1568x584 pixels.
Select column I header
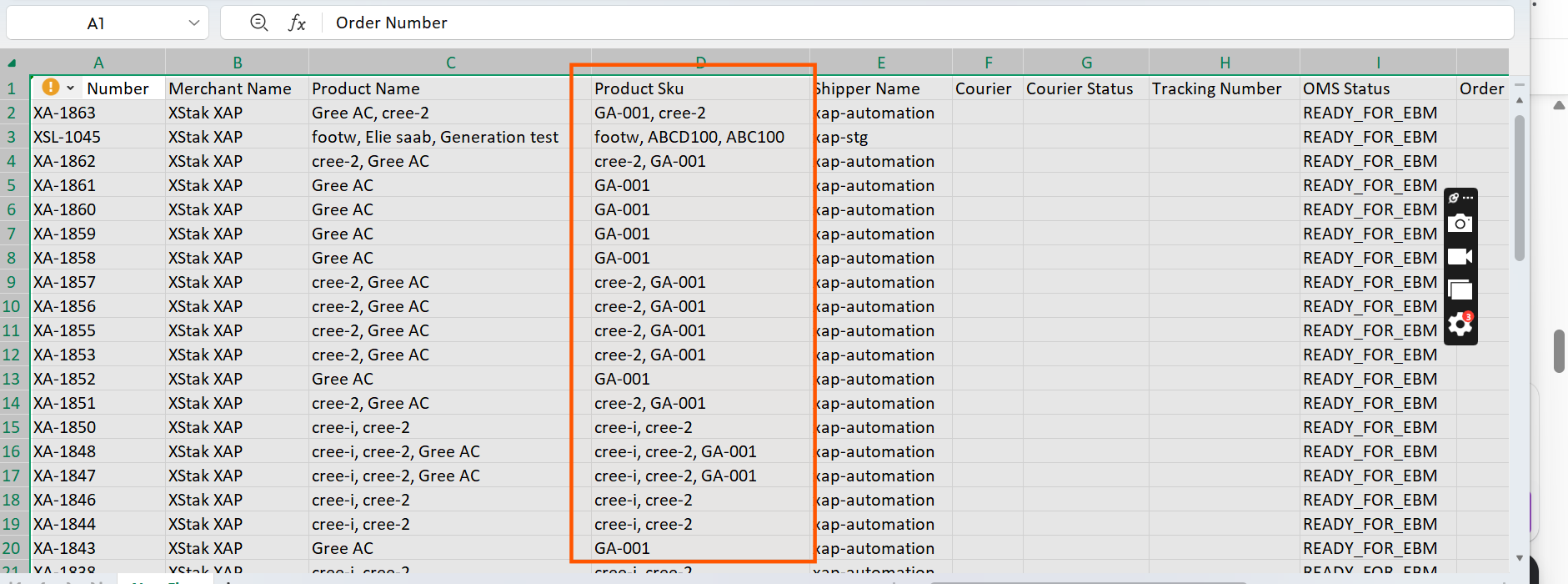[1378, 63]
